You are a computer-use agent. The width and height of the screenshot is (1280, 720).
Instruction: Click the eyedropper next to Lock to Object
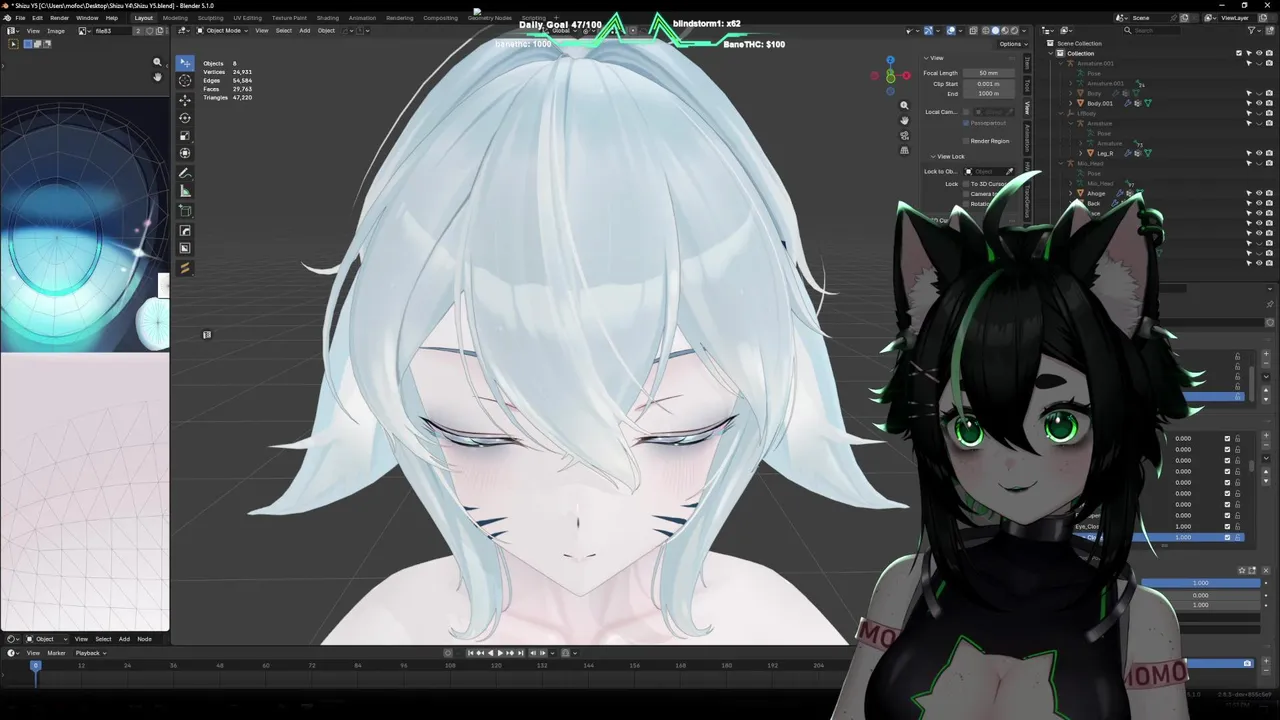(1009, 172)
